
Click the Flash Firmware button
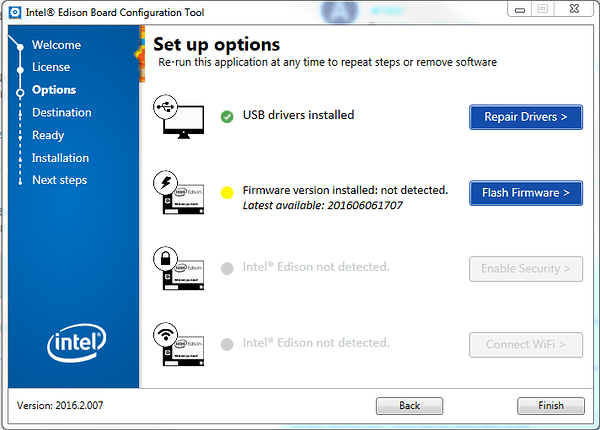tap(526, 193)
